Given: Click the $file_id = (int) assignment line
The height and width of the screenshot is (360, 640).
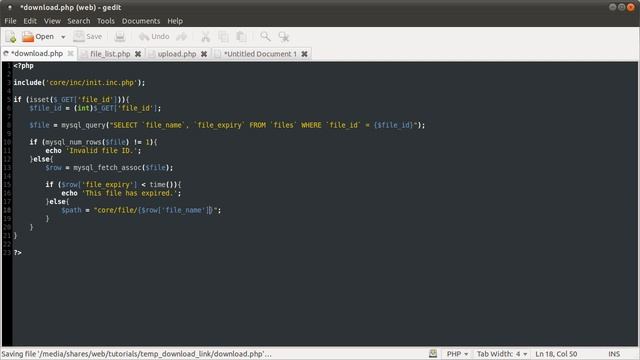Looking at the screenshot, I should tap(95, 108).
